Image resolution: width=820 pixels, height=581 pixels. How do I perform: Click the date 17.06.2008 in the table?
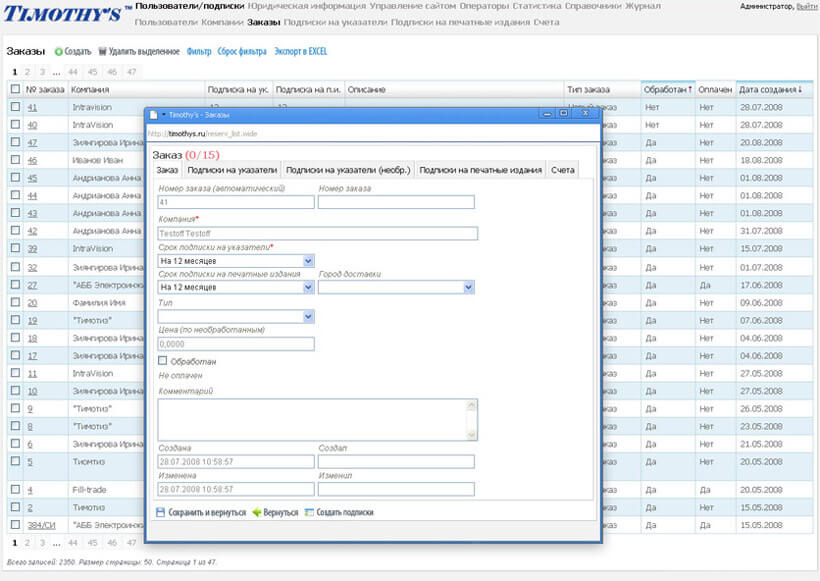[761, 285]
